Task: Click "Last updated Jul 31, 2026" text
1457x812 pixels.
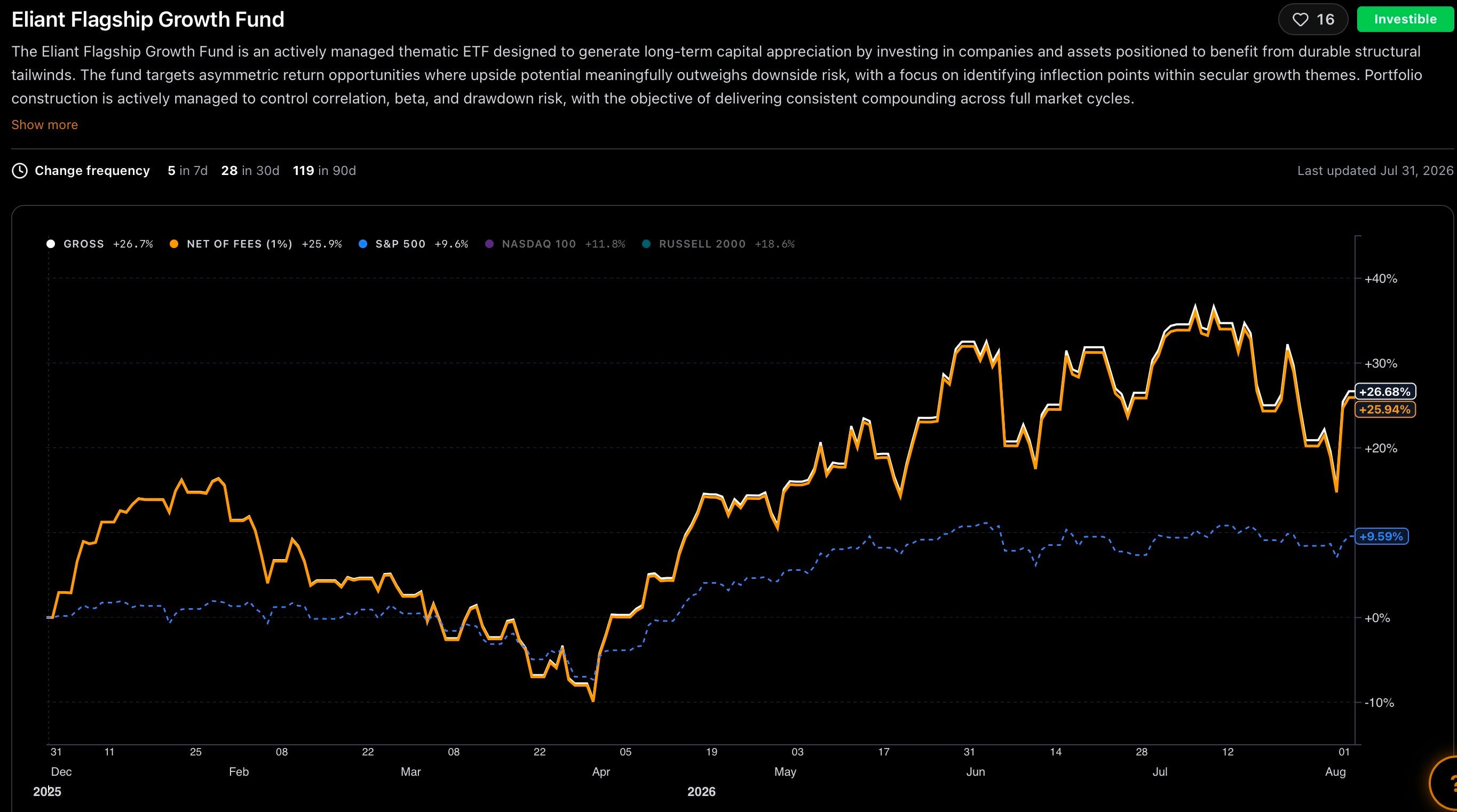Action: click(x=1375, y=171)
